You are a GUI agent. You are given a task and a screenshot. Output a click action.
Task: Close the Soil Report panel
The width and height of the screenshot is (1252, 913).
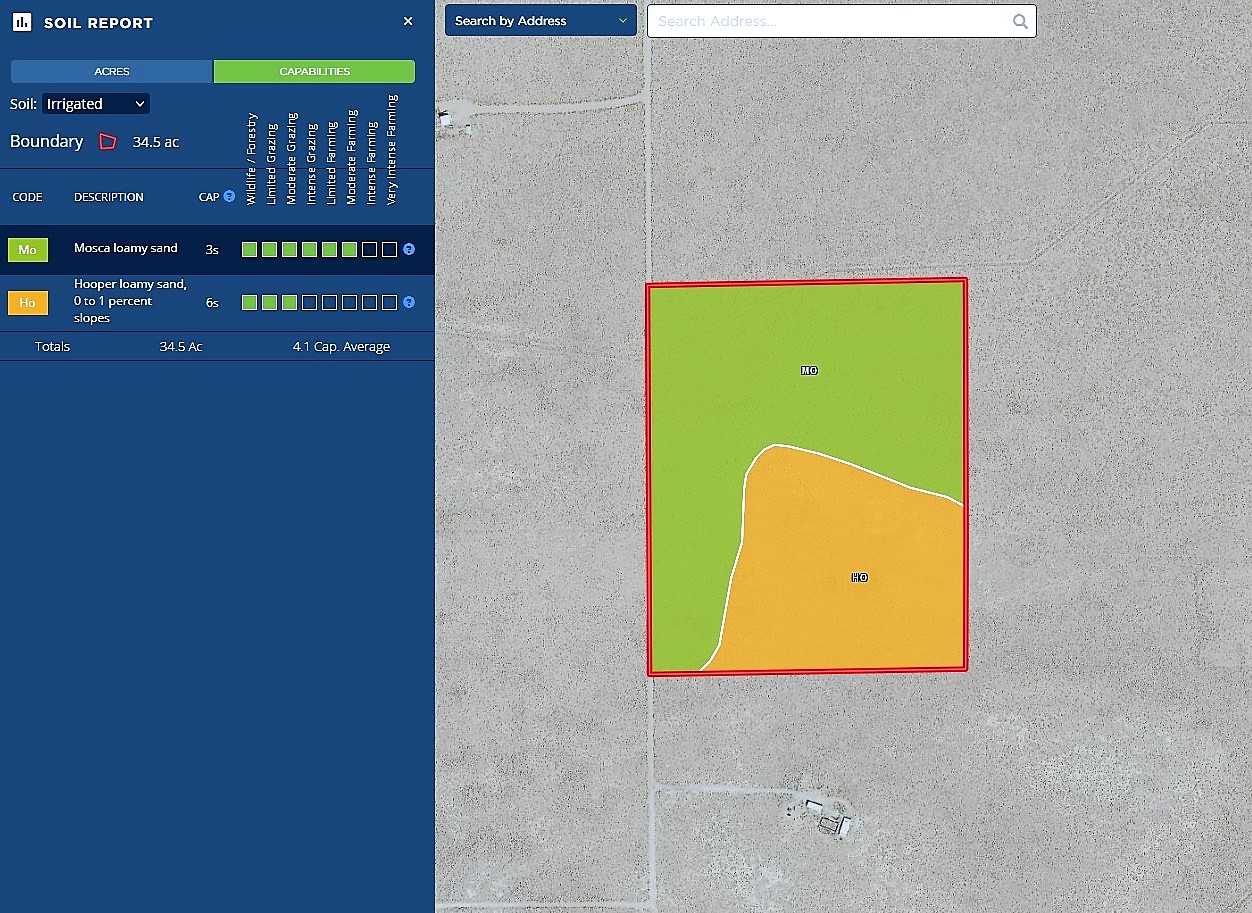coord(408,21)
